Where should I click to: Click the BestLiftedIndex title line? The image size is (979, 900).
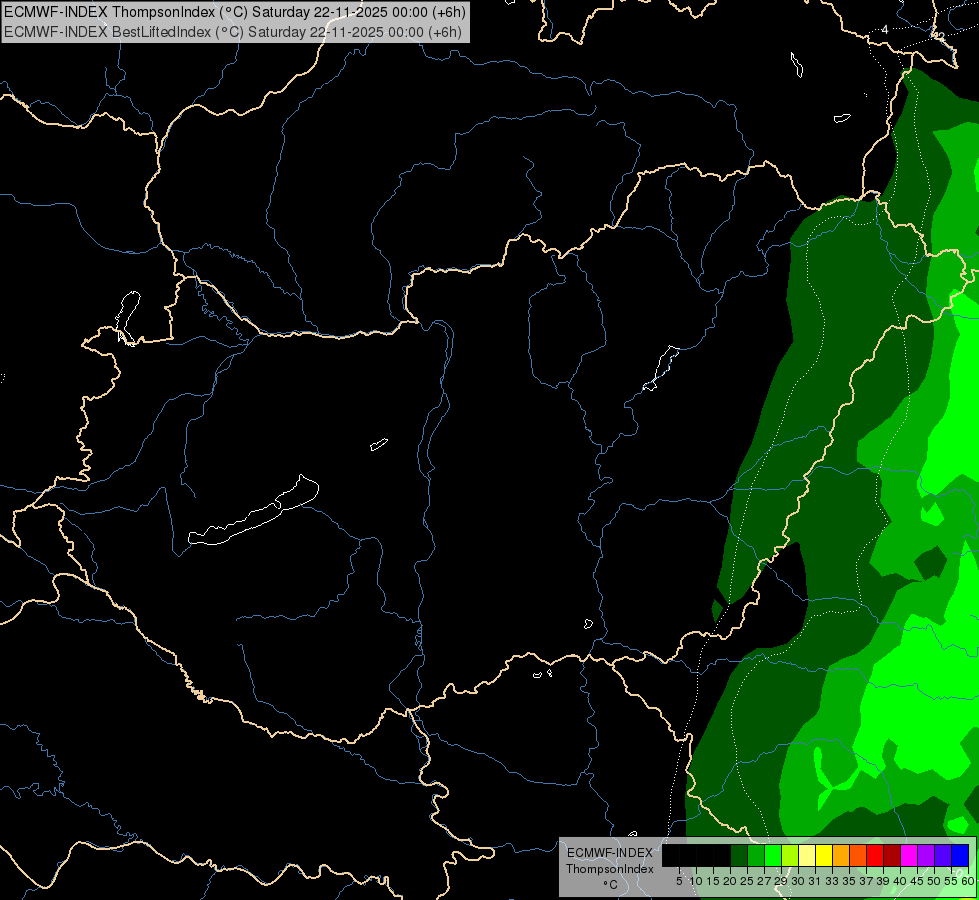(233, 32)
